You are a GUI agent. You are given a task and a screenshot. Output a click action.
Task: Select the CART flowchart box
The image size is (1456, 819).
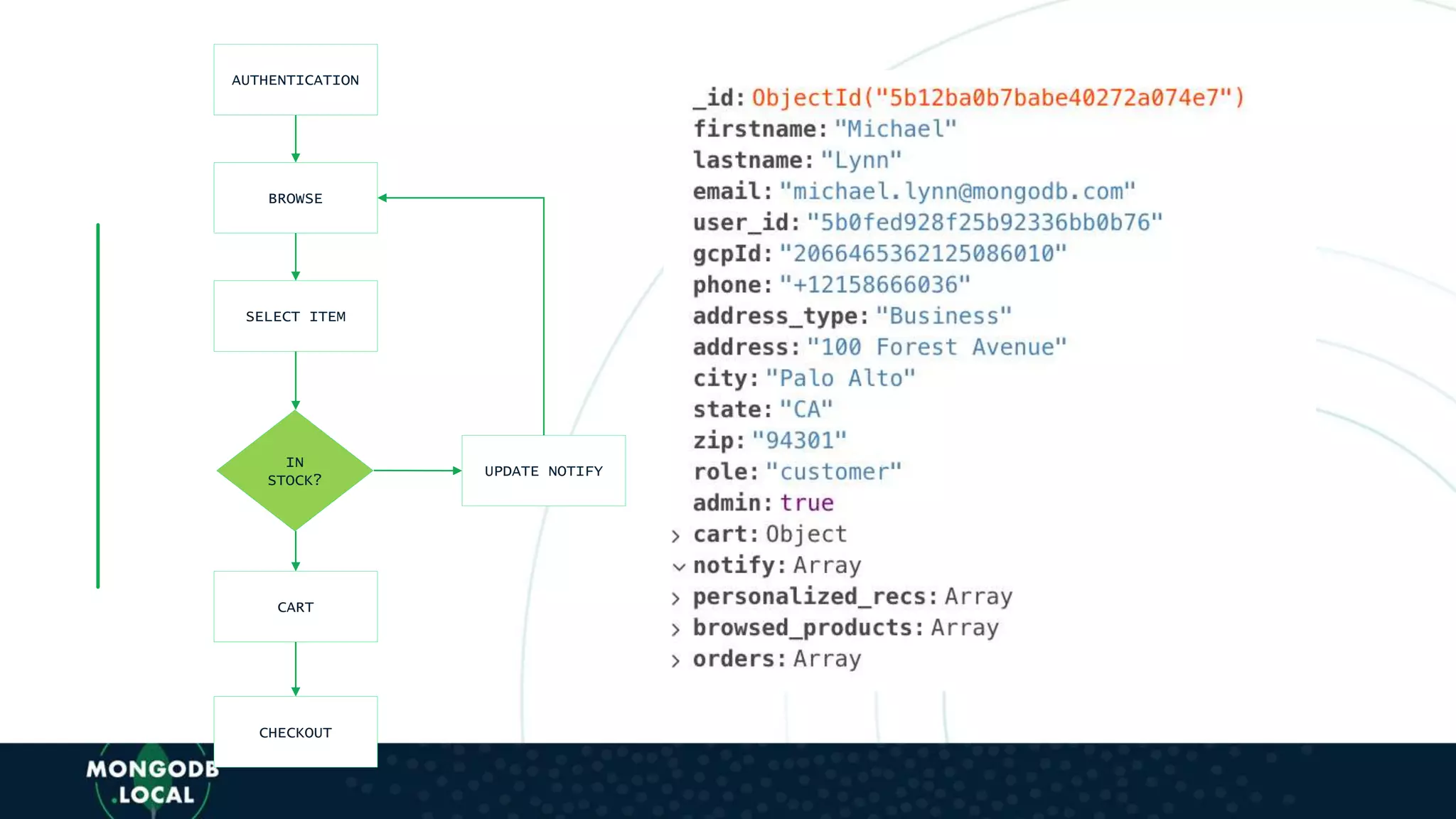click(x=295, y=606)
